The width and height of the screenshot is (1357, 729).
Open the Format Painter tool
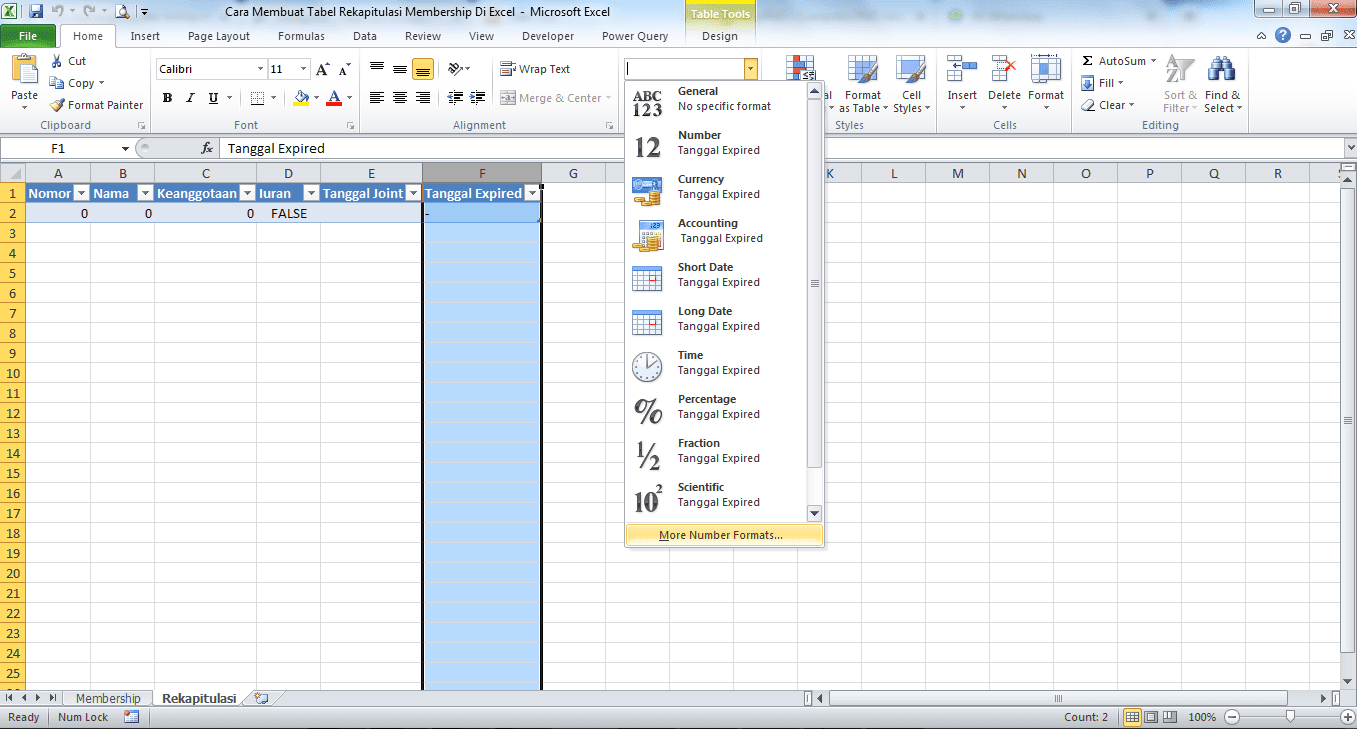(96, 104)
